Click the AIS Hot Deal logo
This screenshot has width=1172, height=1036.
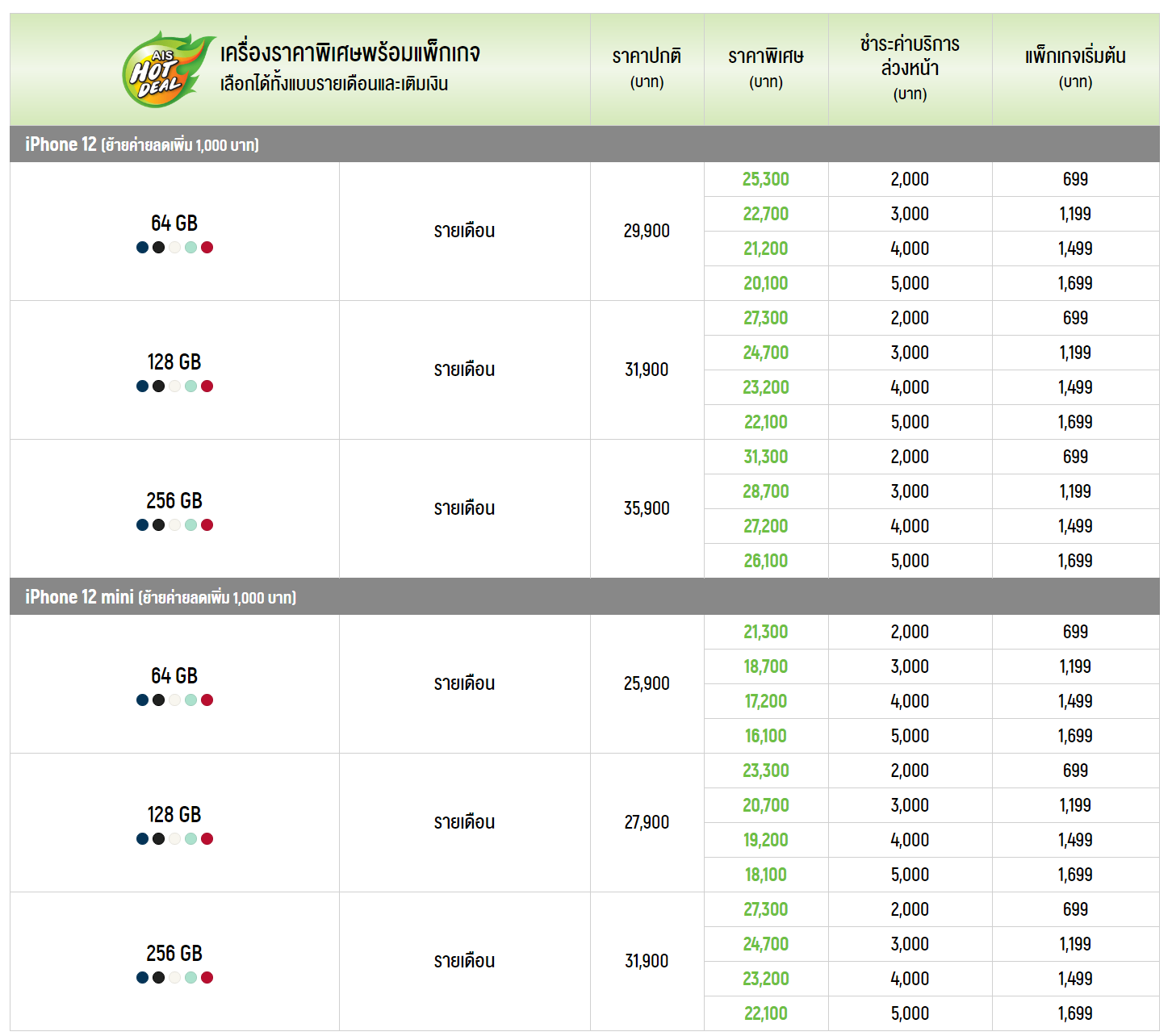[x=167, y=69]
